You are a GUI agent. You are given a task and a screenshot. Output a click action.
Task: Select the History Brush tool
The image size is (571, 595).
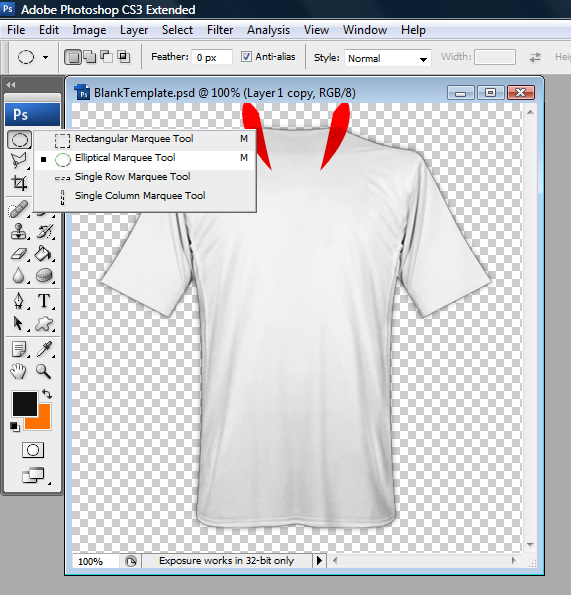(x=45, y=231)
